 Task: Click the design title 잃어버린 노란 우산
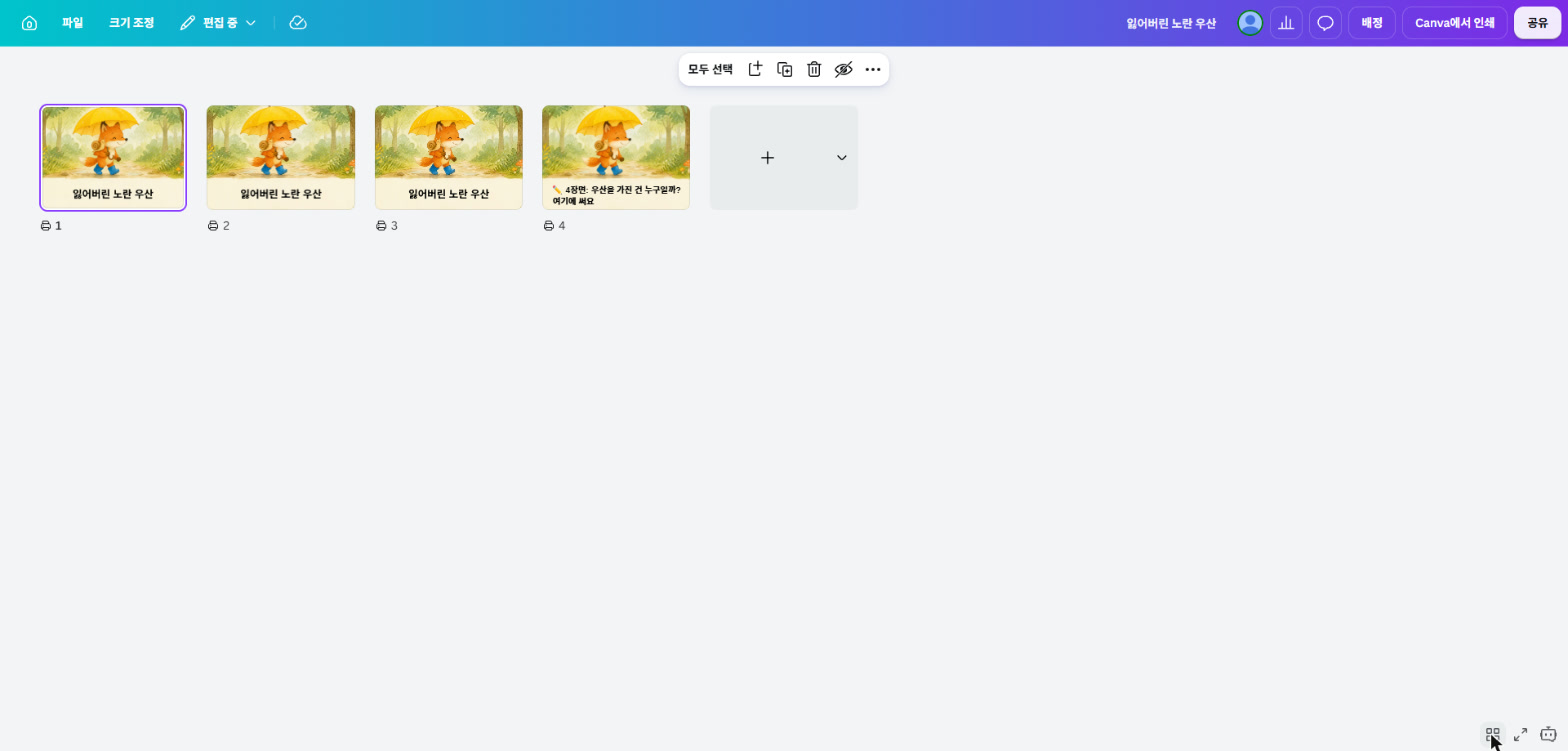(1171, 23)
